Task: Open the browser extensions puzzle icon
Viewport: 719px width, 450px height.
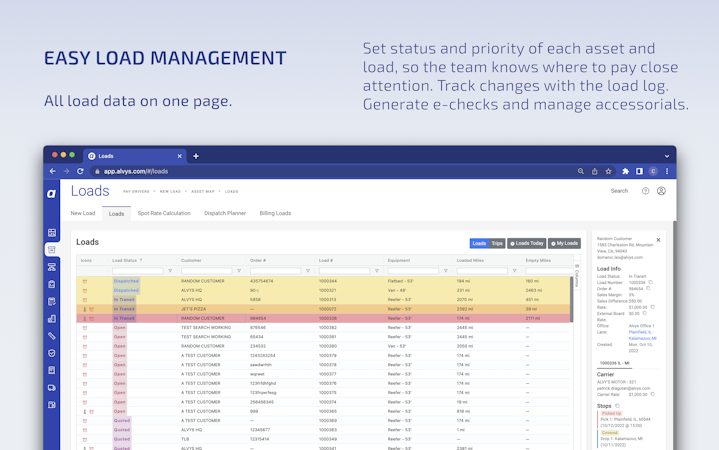Action: click(x=625, y=171)
